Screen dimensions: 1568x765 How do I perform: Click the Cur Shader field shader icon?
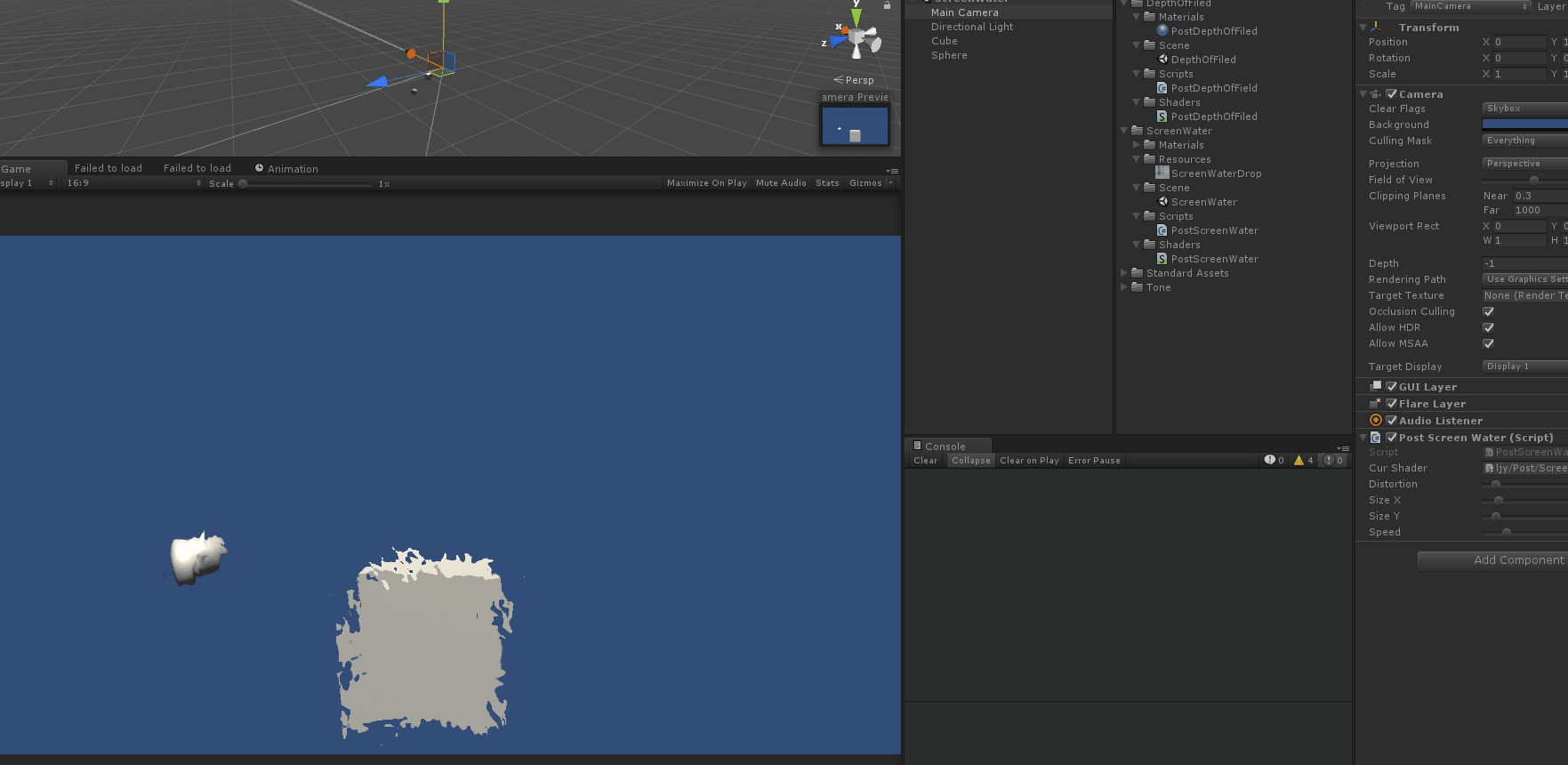click(x=1490, y=468)
